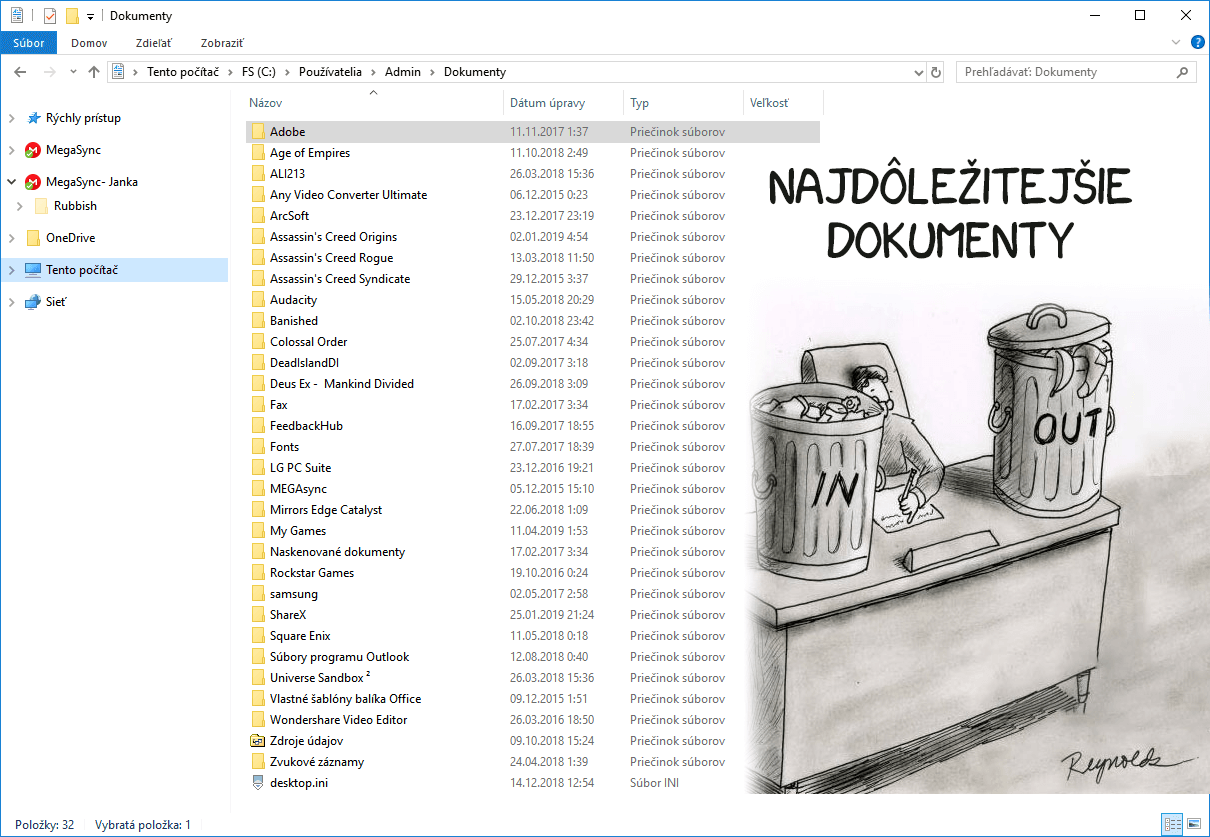Select OneDrive in the navigation pane
The height and width of the screenshot is (837, 1210).
70,238
